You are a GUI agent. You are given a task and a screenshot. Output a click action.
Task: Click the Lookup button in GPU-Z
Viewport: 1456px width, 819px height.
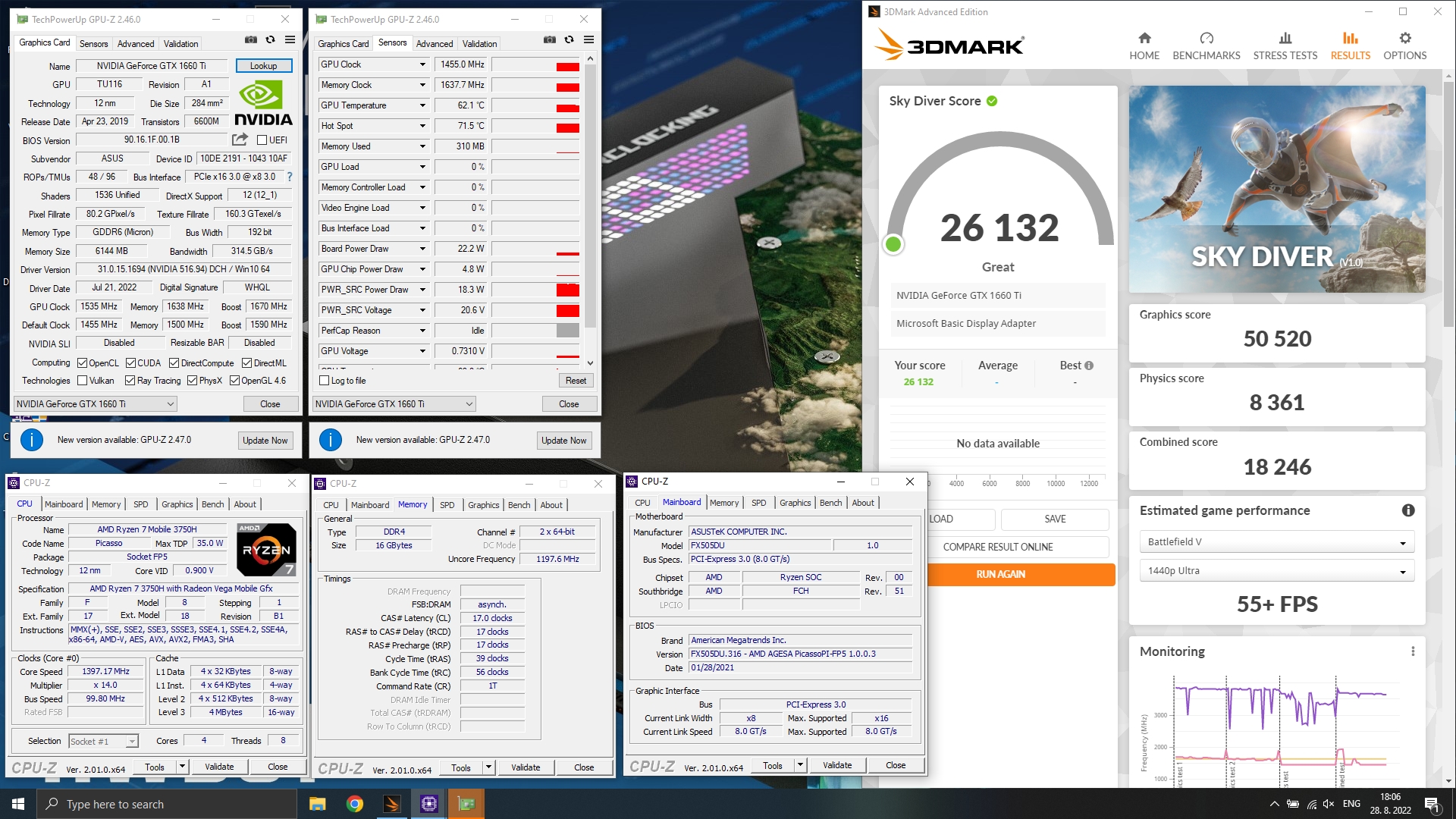[x=263, y=66]
